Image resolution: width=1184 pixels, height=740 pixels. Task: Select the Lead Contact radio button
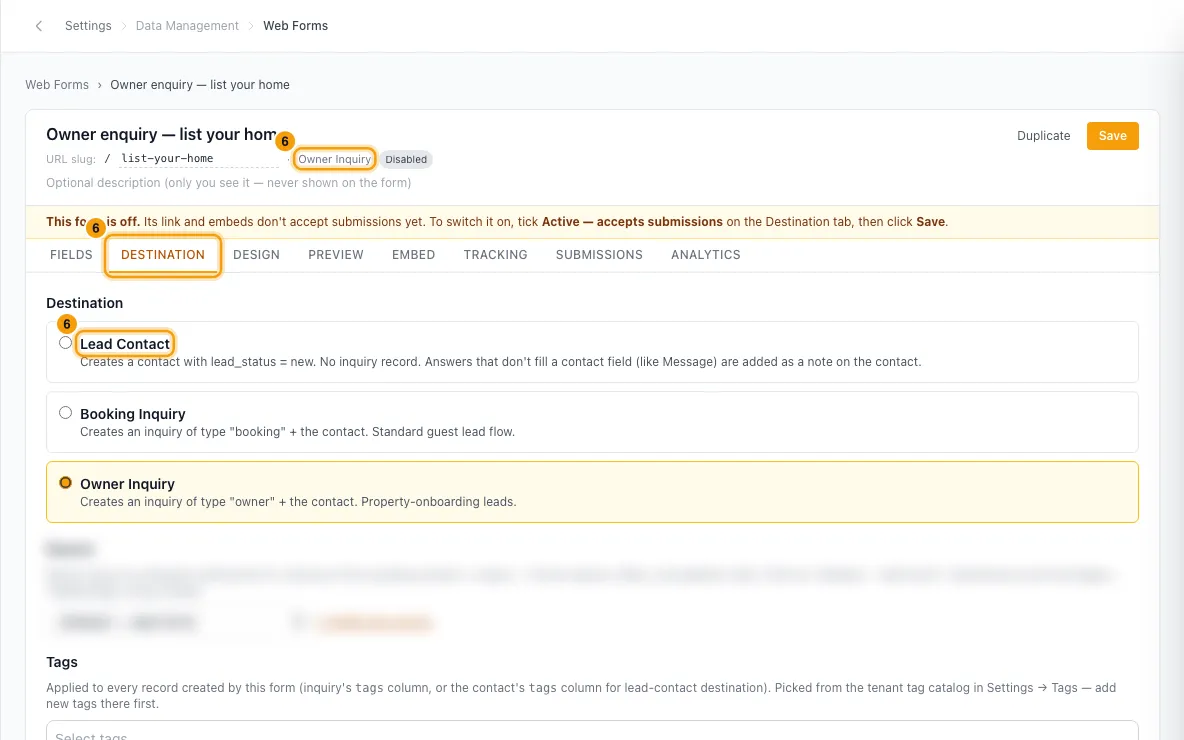click(x=66, y=343)
